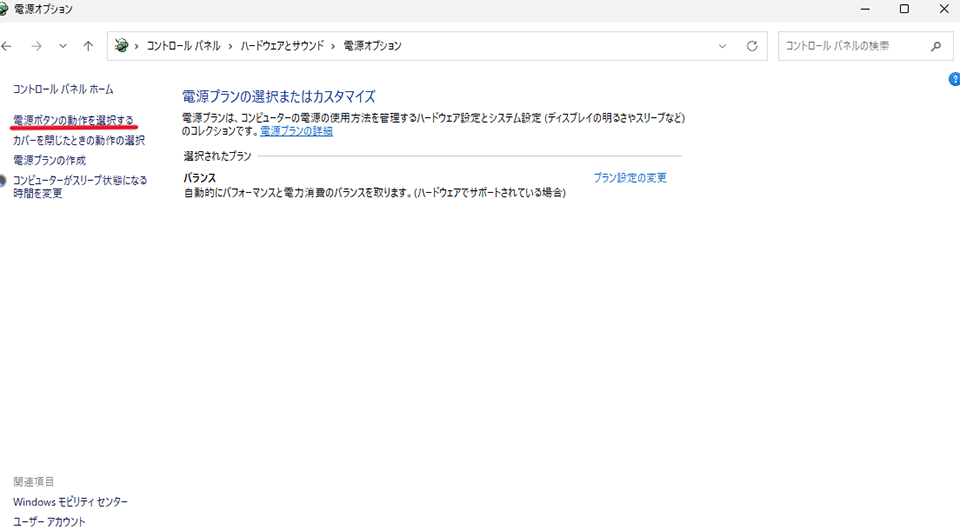
Task: Select カバーを閉じたときの動作の選択 in the sidebar
Action: pyautogui.click(x=79, y=140)
